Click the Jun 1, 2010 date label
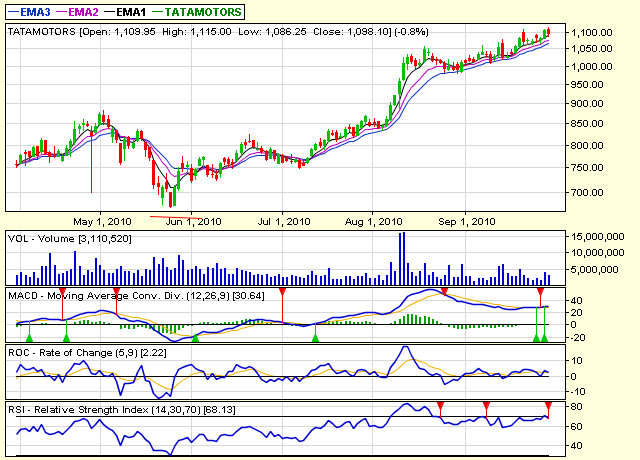This screenshot has height=460, width=640. tap(193, 222)
